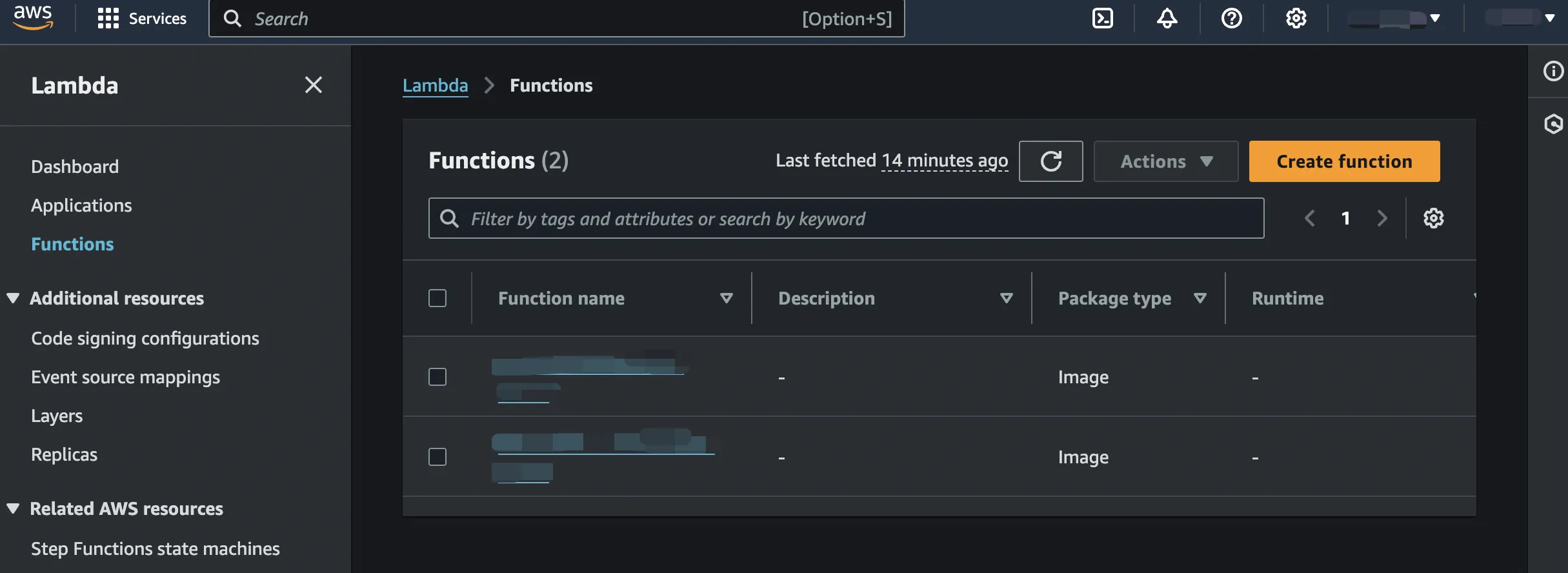Open the info panel icon
1568x573 pixels.
pos(1553,71)
